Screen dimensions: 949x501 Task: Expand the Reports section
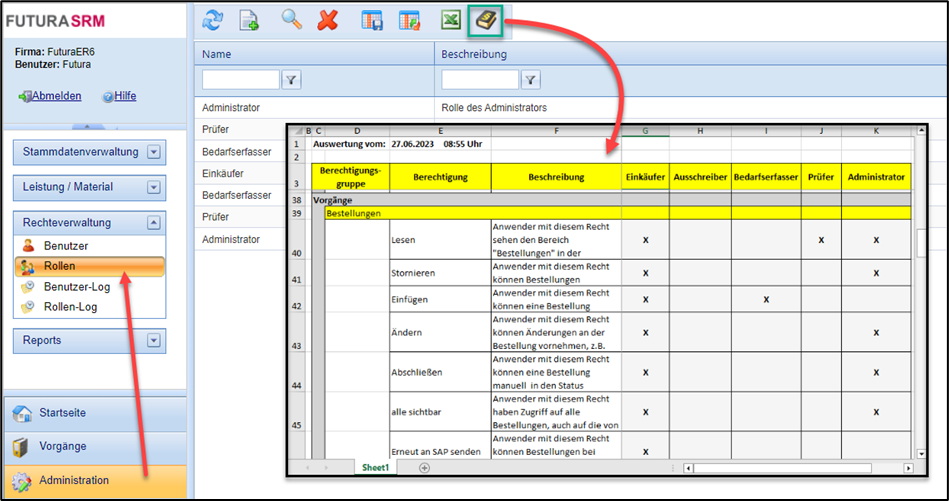[x=154, y=341]
